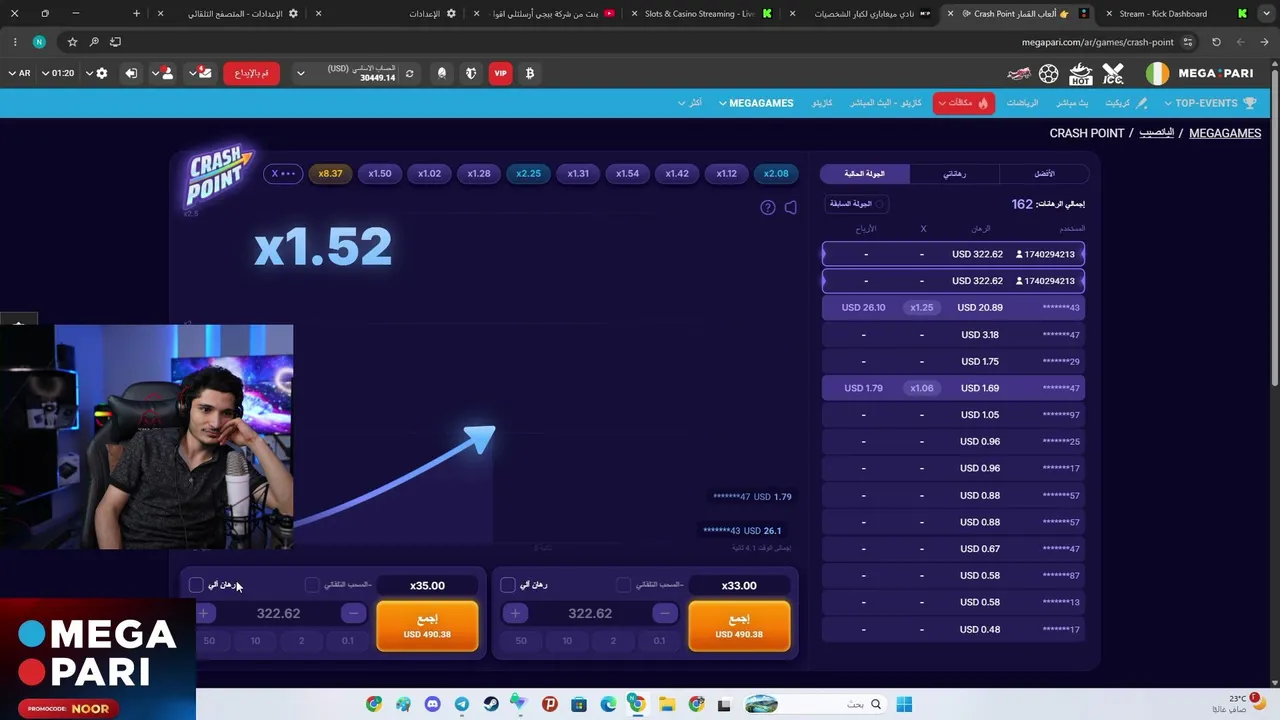Toggle auto cashout checkbox in x35.00 panel
Viewport: 1280px width, 720px height.
coord(312,585)
